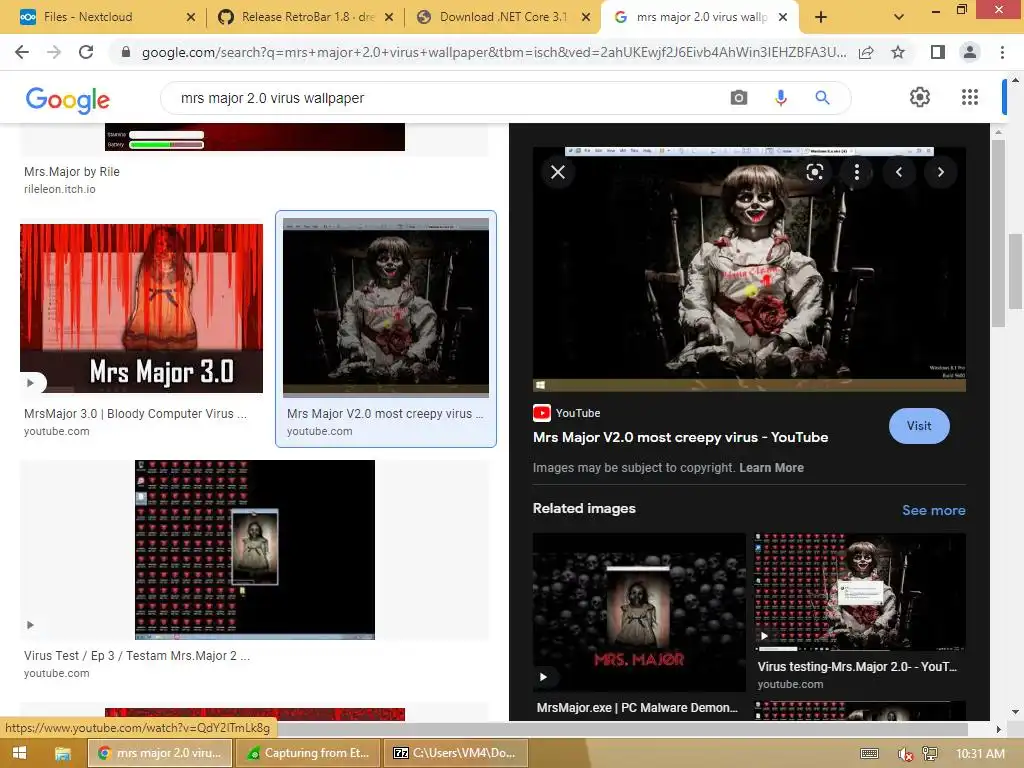Open File Explorer from taskbar

click(x=63, y=753)
